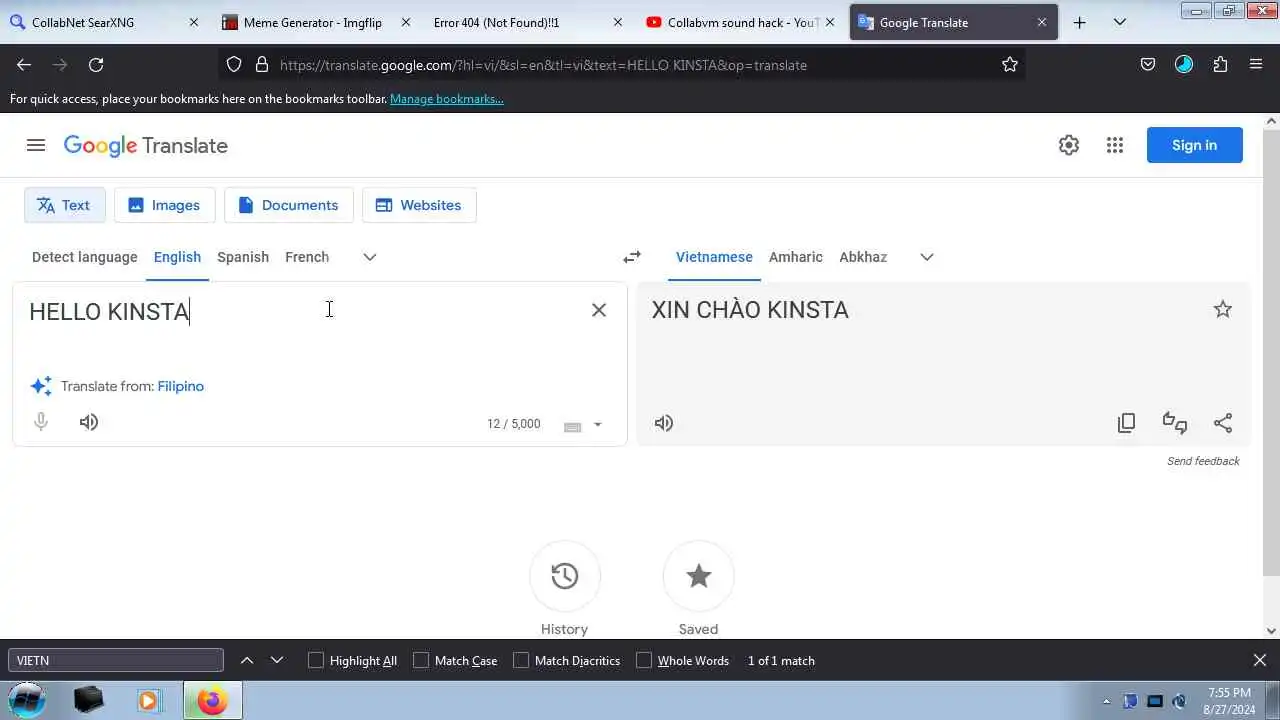Swap source and target languages

point(632,257)
